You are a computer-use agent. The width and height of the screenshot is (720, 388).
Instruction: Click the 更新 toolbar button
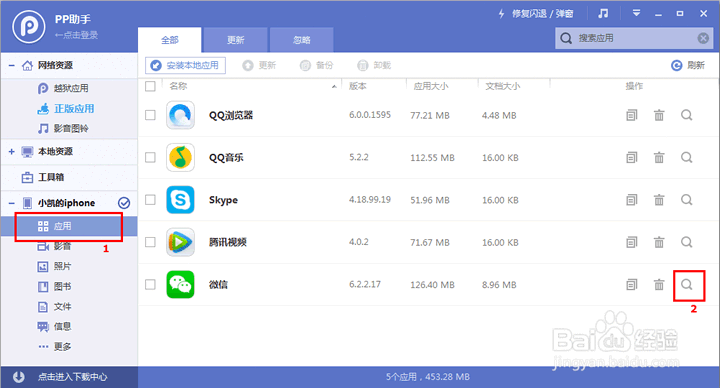coord(259,65)
